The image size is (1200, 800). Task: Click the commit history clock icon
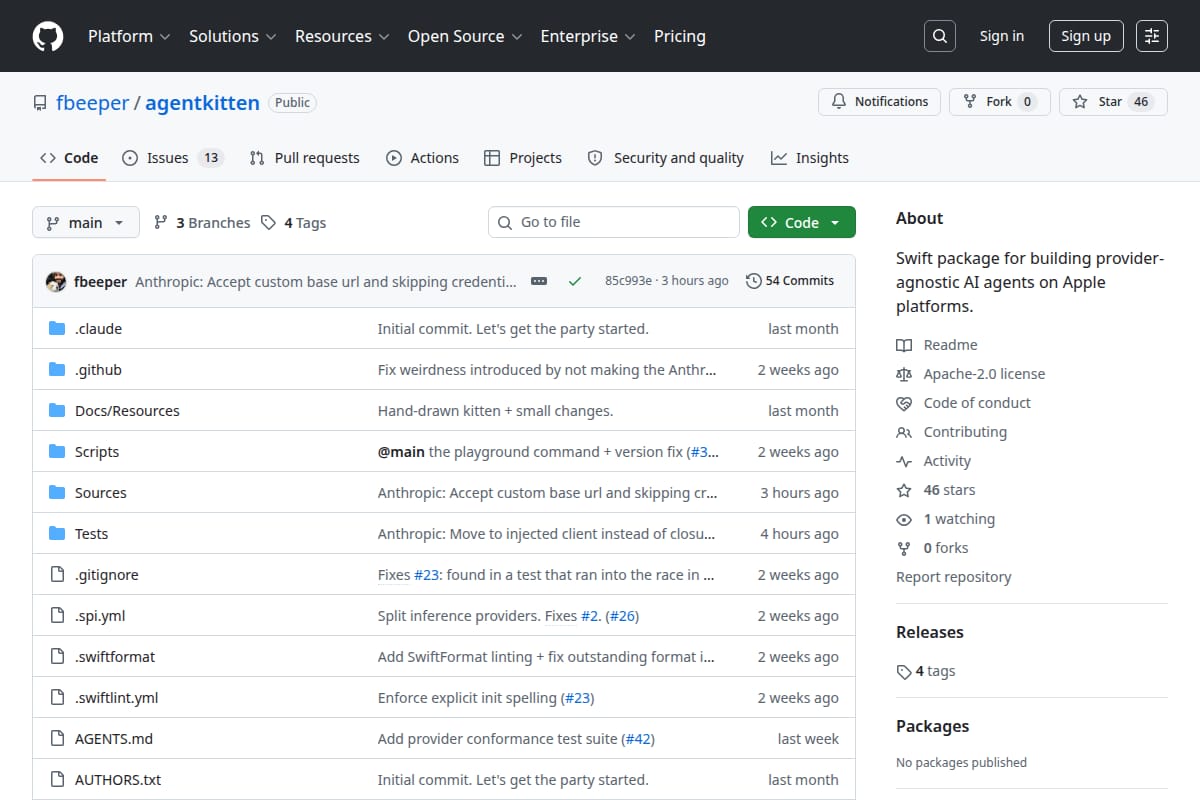tap(754, 281)
